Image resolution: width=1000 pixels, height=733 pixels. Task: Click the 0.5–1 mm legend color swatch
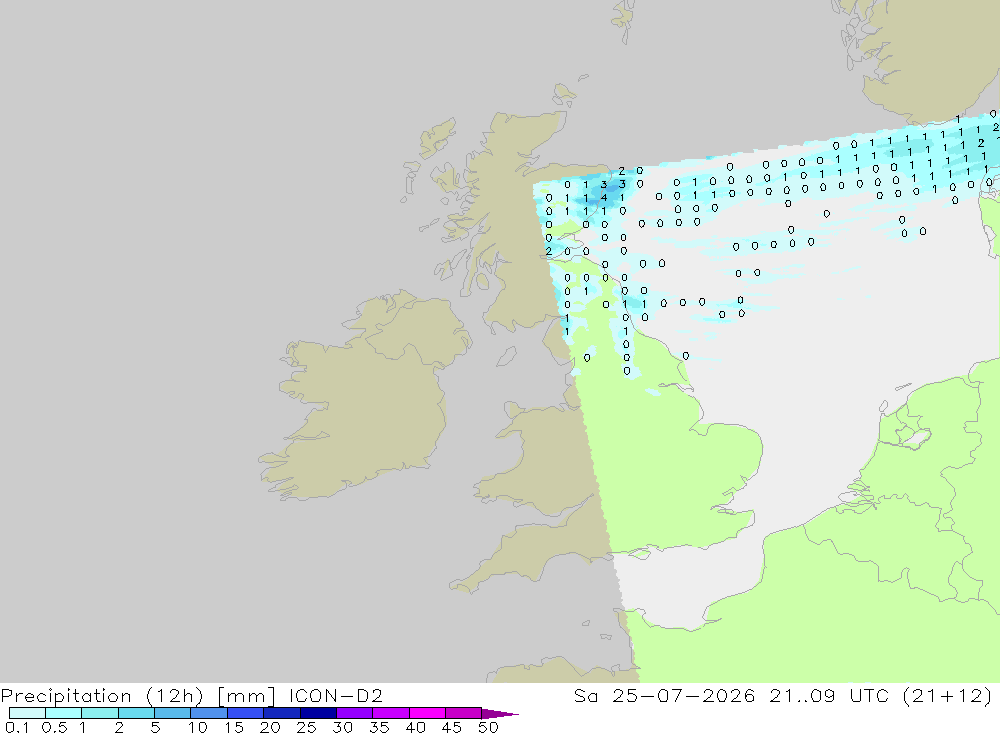tap(63, 713)
